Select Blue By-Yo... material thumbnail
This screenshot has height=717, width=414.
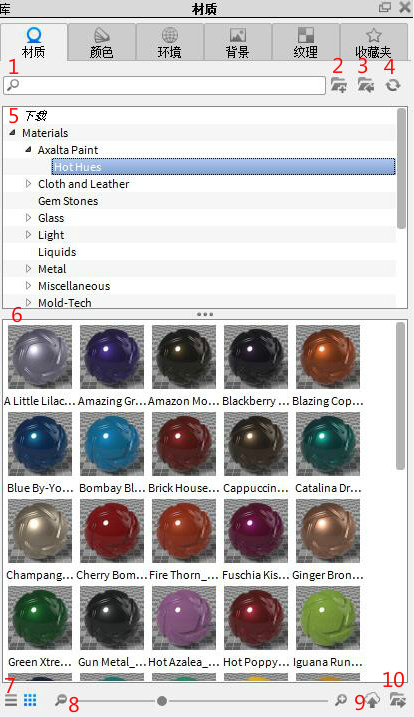tap(40, 444)
